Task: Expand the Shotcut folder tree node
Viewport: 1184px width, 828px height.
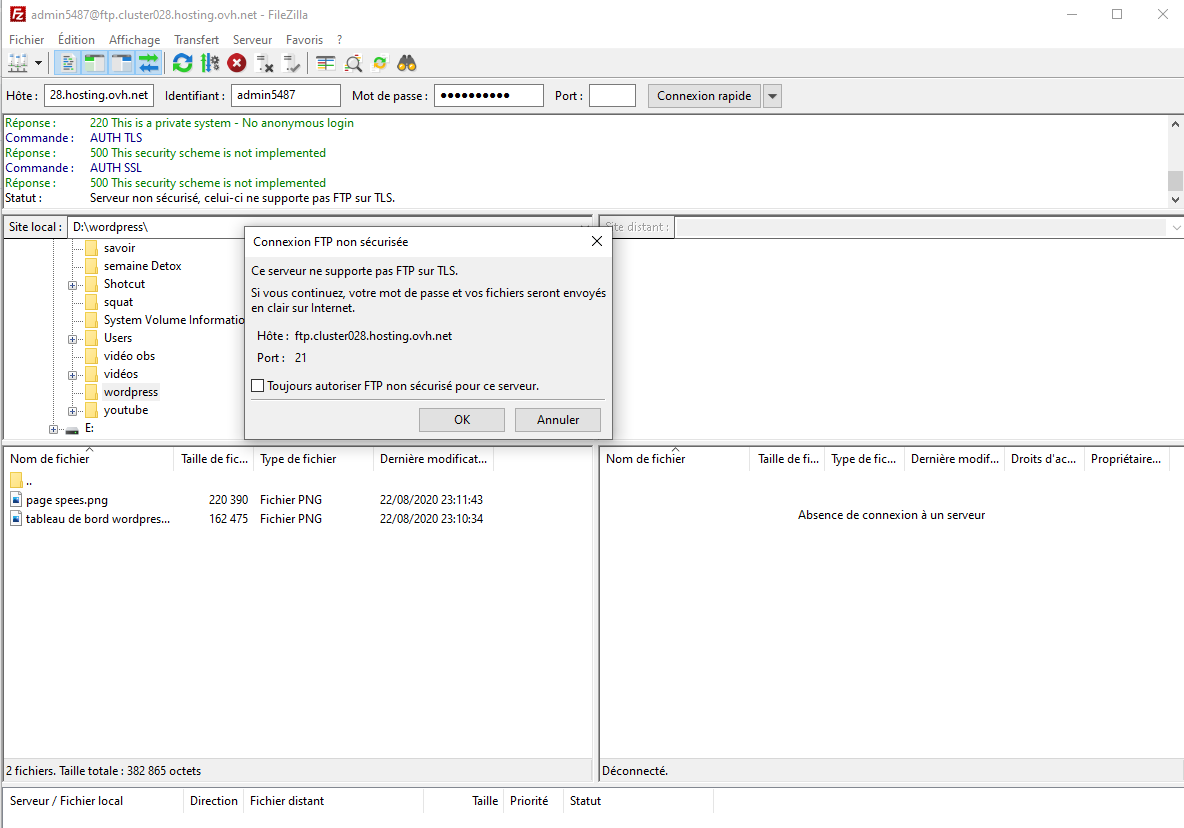Action: point(73,285)
